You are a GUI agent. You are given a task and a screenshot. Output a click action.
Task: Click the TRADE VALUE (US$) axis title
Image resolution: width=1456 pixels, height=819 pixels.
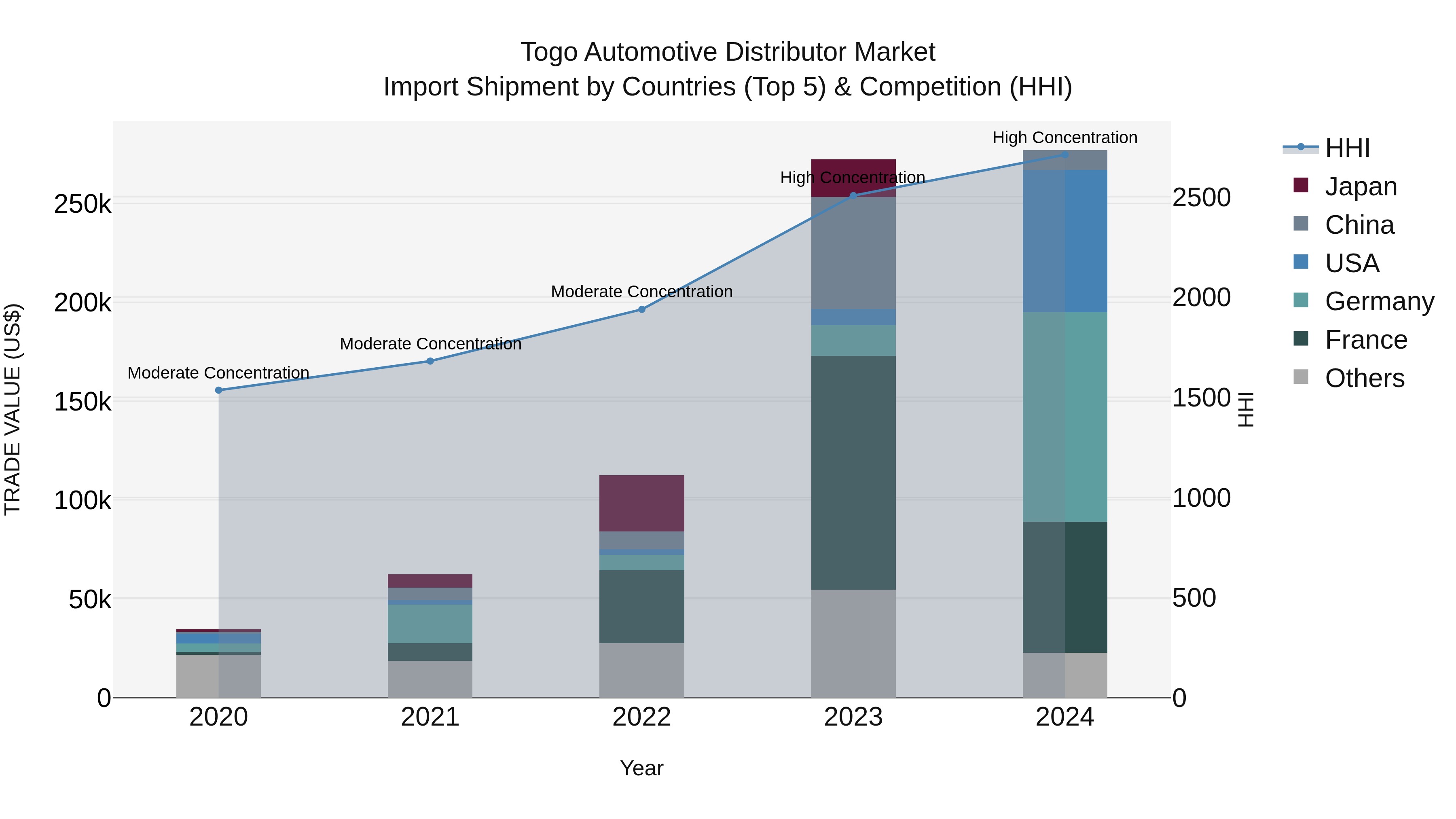pos(13,409)
